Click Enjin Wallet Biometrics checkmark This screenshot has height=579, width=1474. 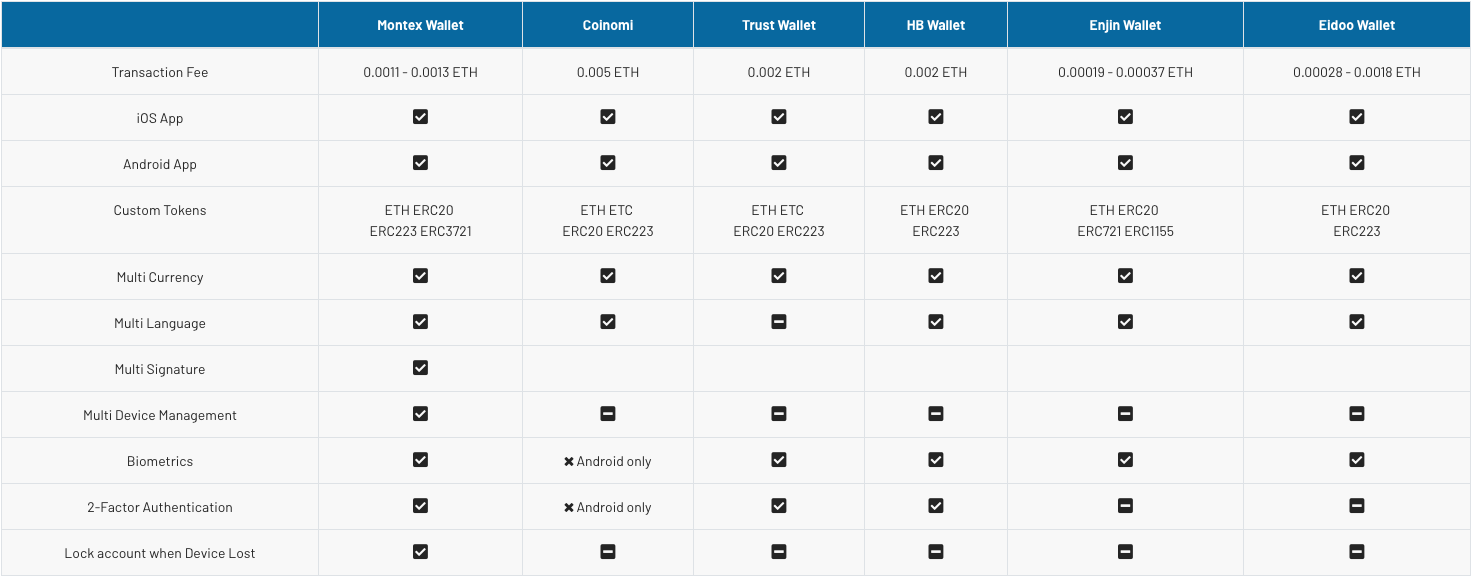tap(1125, 460)
